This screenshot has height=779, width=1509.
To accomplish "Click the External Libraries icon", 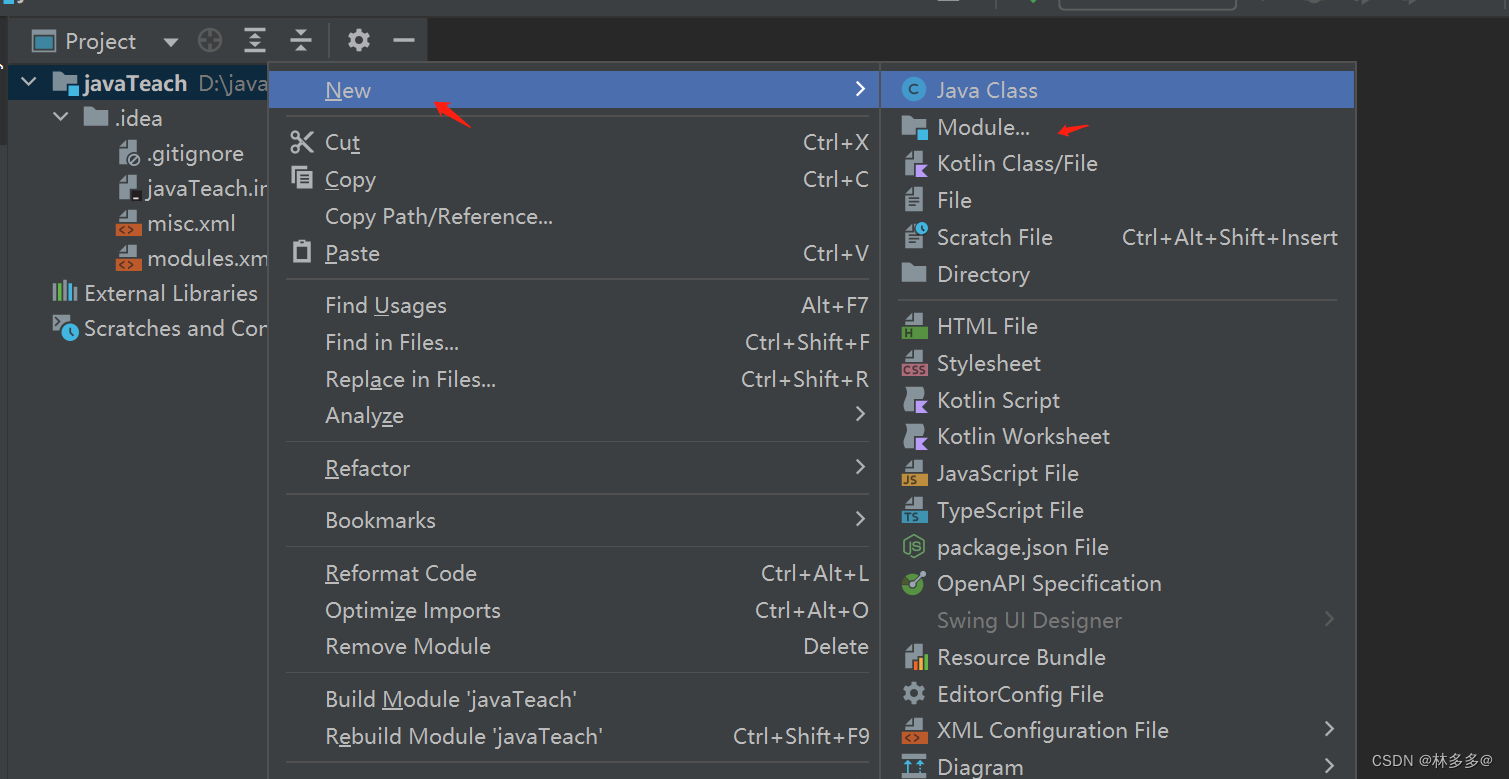I will 64,293.
